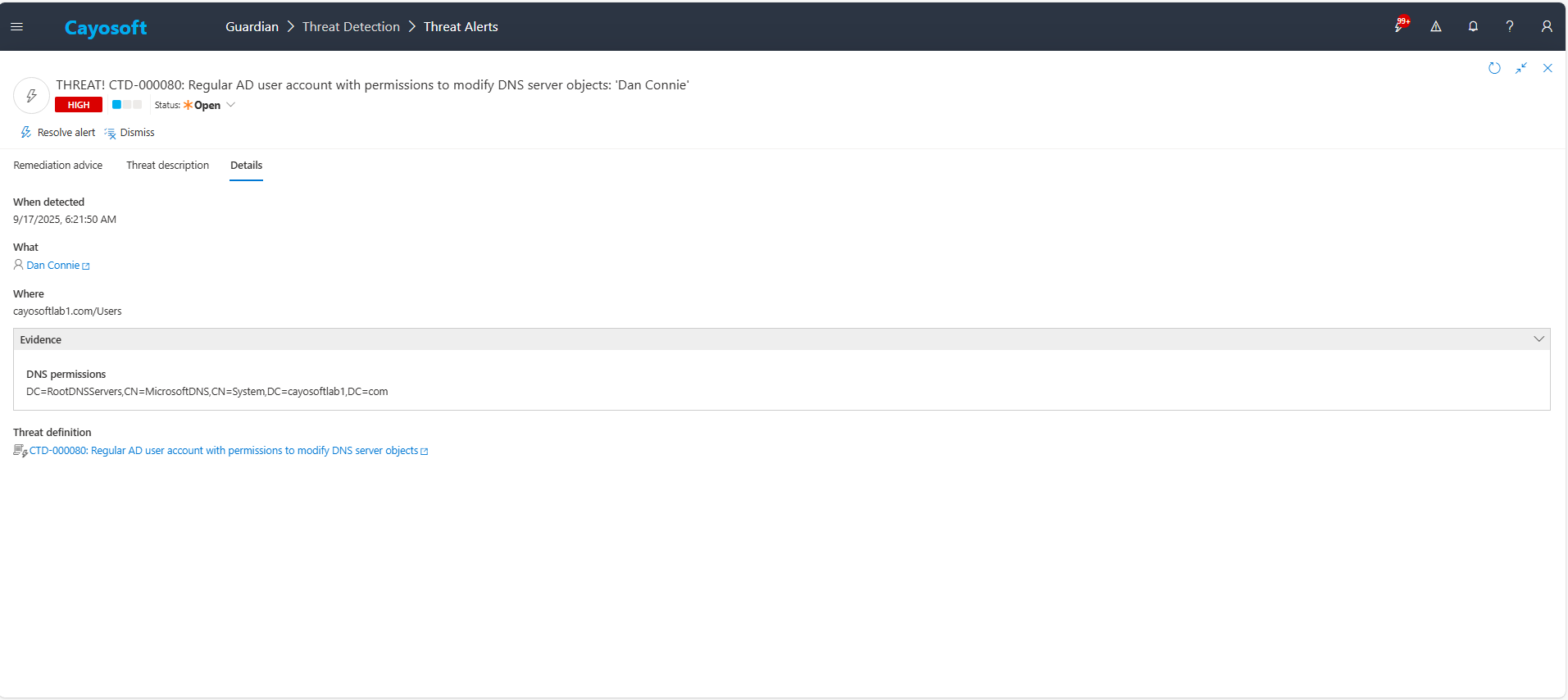Image resolution: width=1568 pixels, height=700 pixels.
Task: Open the Dan Connie user link
Action: 53,266
